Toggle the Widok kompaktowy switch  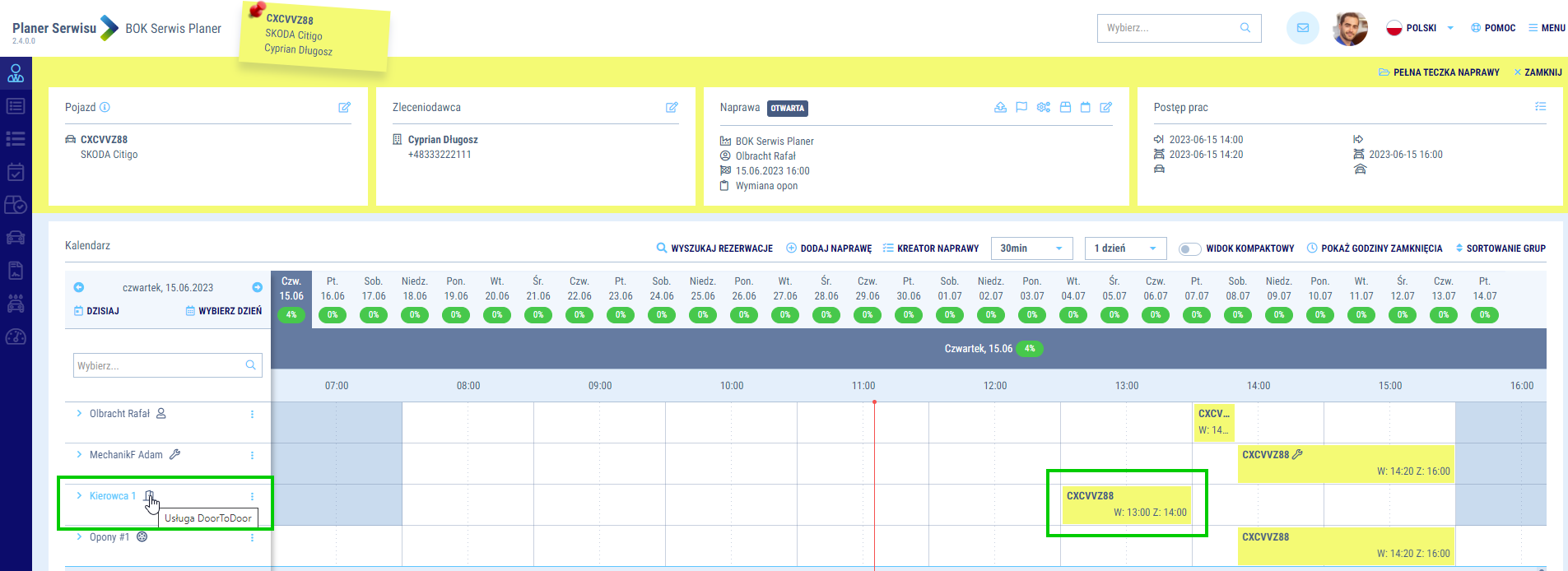tap(1189, 248)
